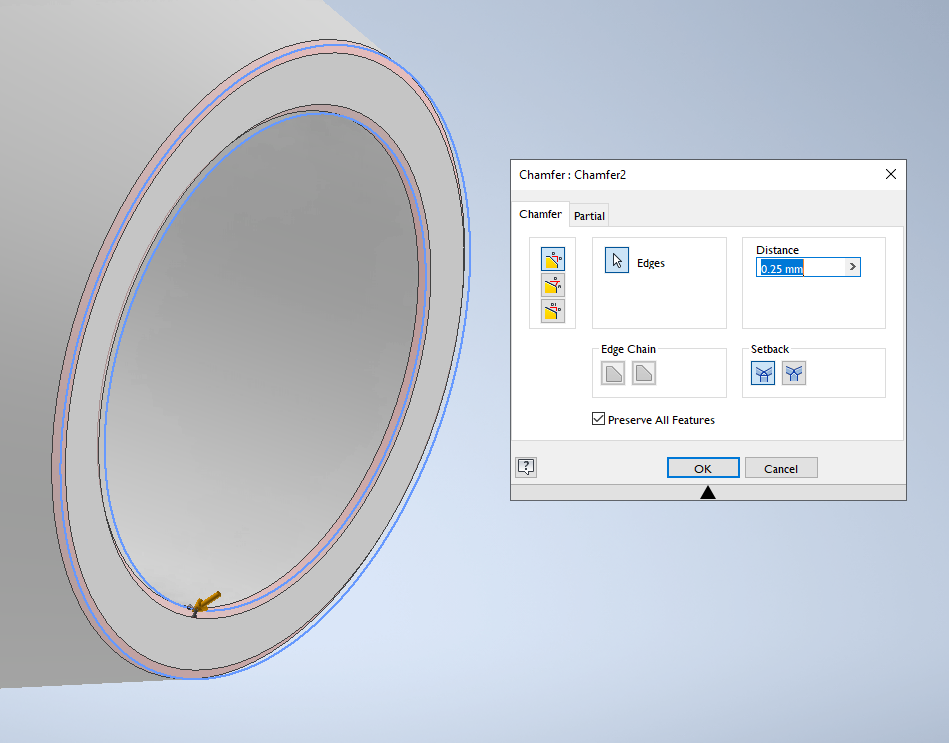Activate the Edges selection tool

point(615,259)
